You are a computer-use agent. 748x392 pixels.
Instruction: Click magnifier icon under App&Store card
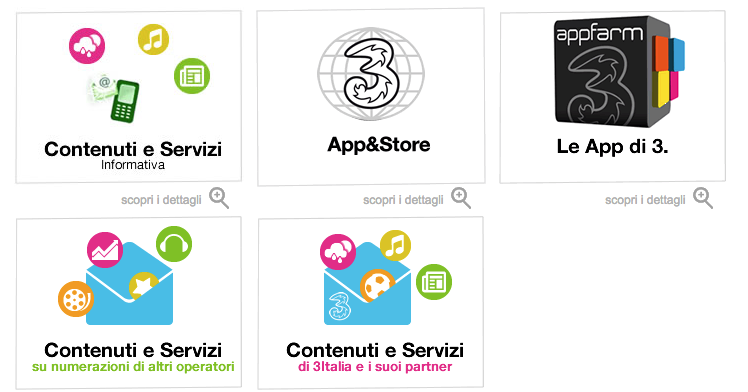461,198
